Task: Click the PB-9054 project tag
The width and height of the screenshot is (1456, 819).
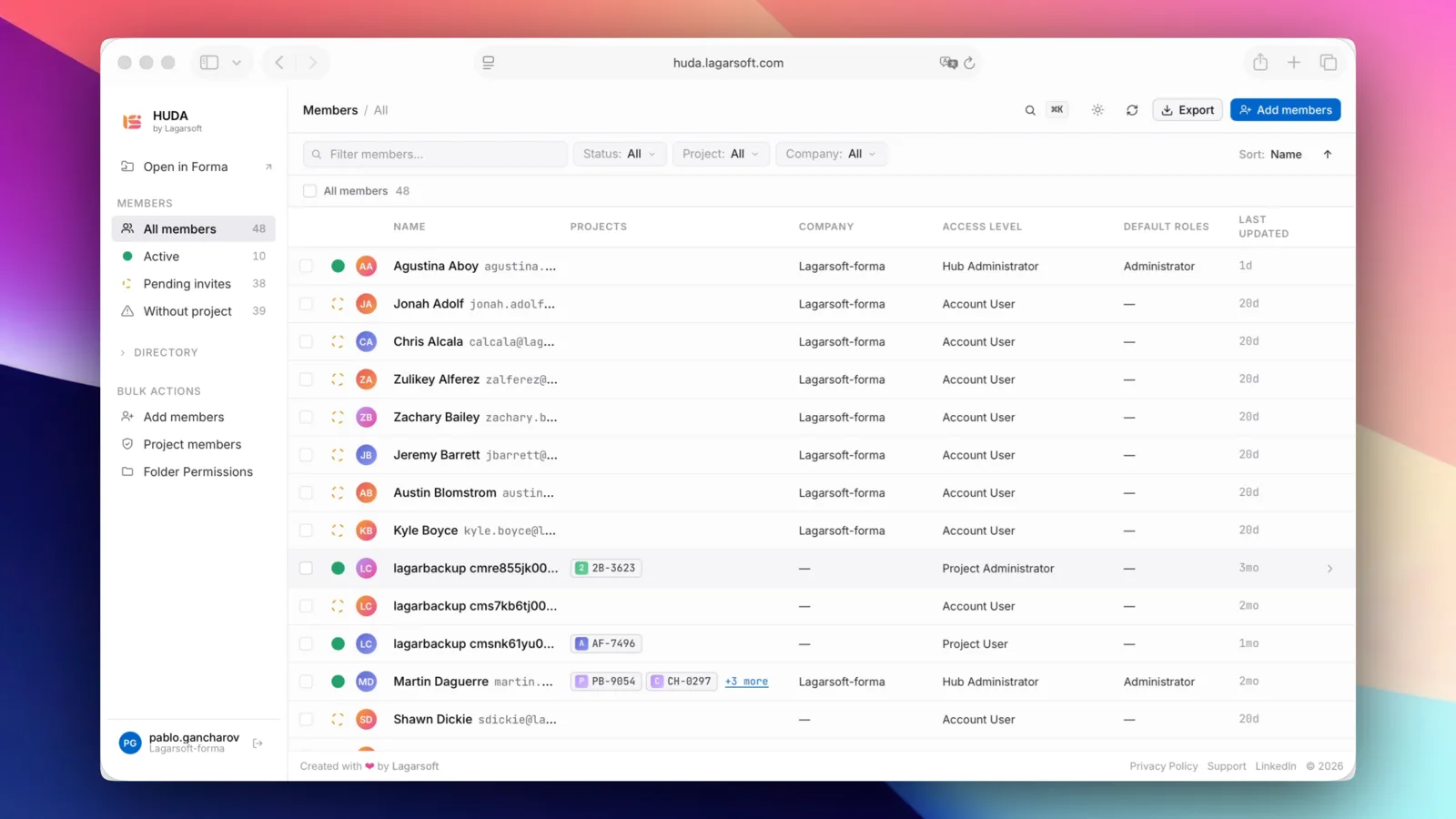Action: pyautogui.click(x=606, y=682)
